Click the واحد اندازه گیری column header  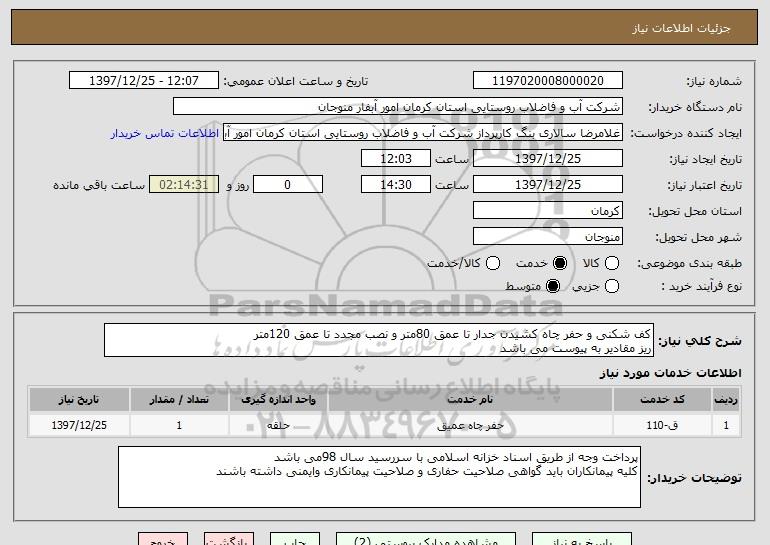[x=278, y=400]
